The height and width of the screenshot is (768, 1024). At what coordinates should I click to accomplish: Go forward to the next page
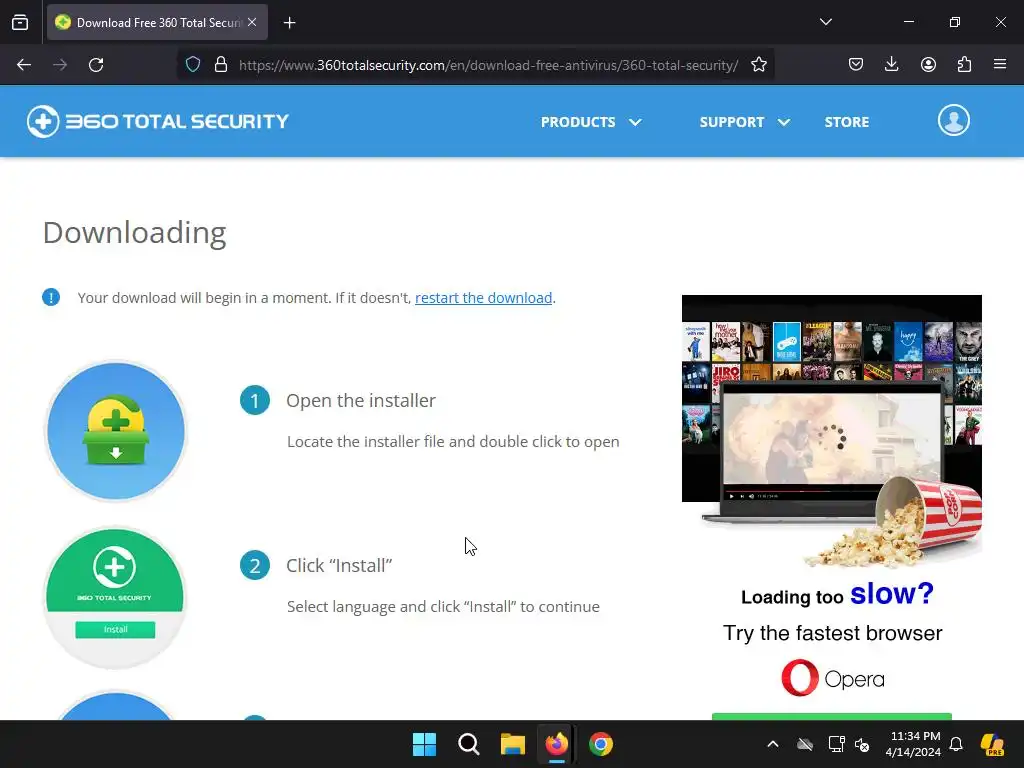(60, 65)
